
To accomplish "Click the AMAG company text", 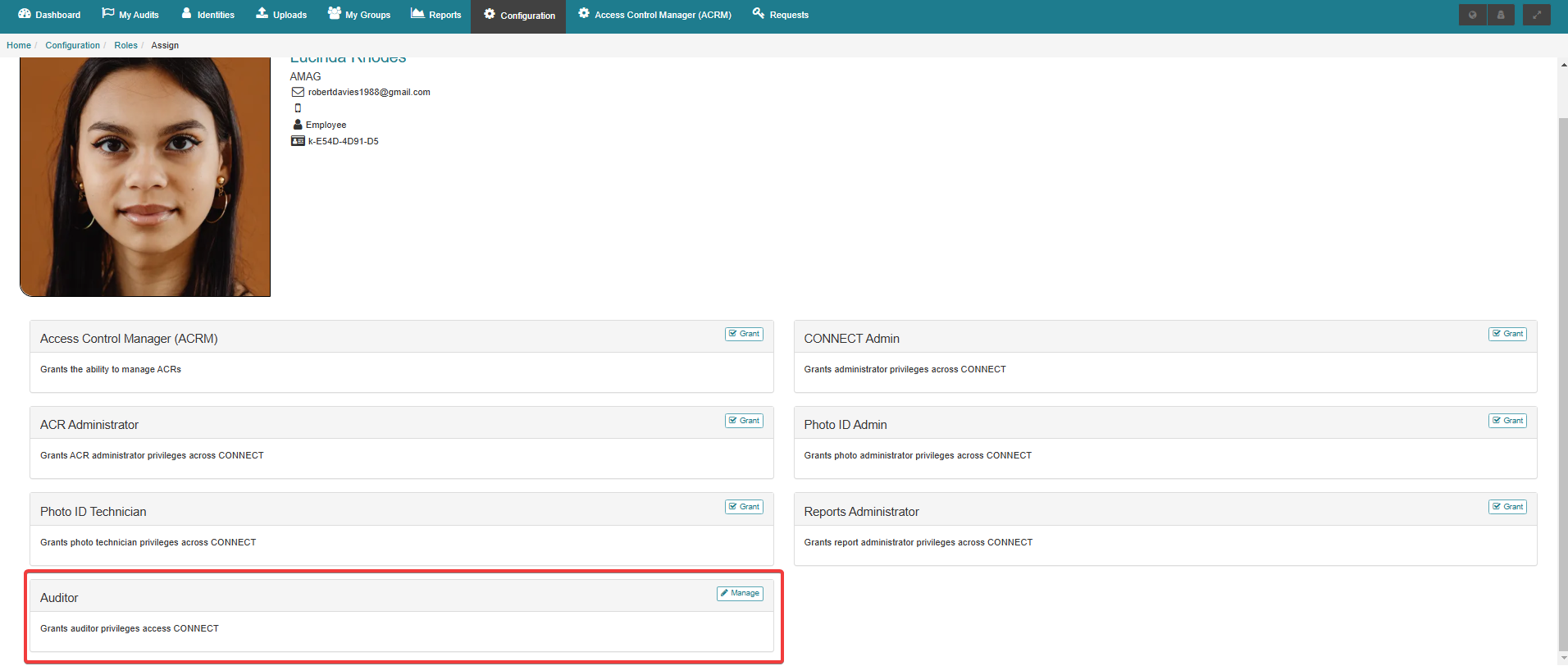I will pyautogui.click(x=305, y=76).
